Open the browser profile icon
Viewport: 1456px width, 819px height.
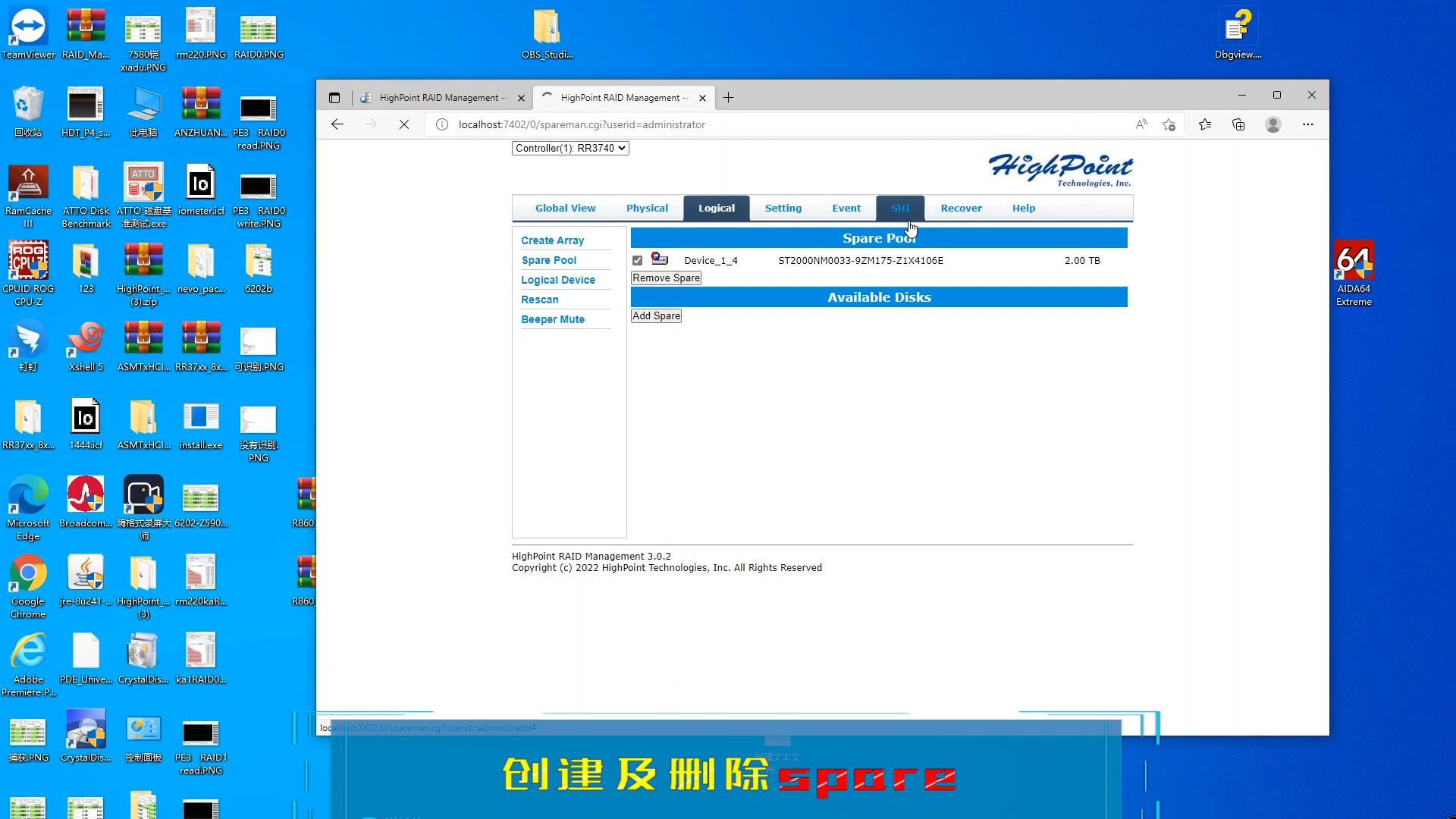[1273, 124]
